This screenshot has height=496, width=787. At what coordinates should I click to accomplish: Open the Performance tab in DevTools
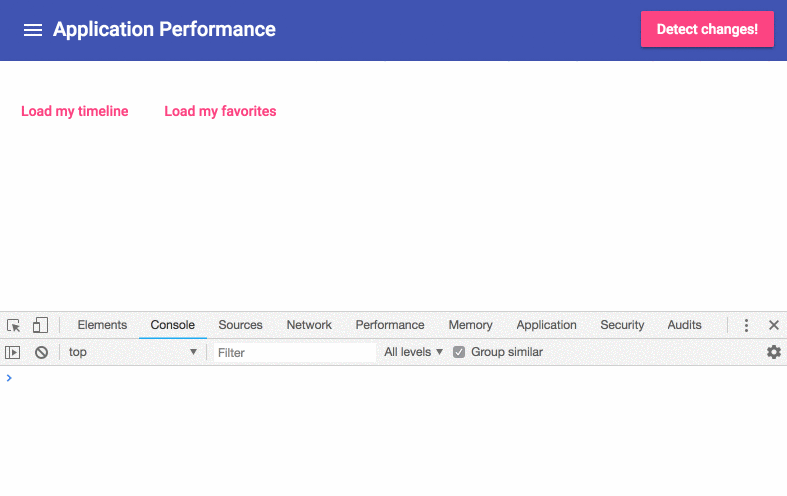pyautogui.click(x=390, y=325)
